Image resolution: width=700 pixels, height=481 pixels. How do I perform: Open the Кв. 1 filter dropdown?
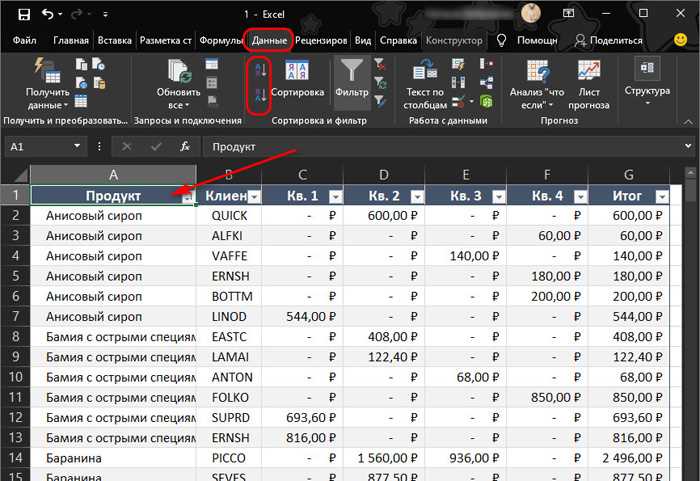(x=336, y=197)
